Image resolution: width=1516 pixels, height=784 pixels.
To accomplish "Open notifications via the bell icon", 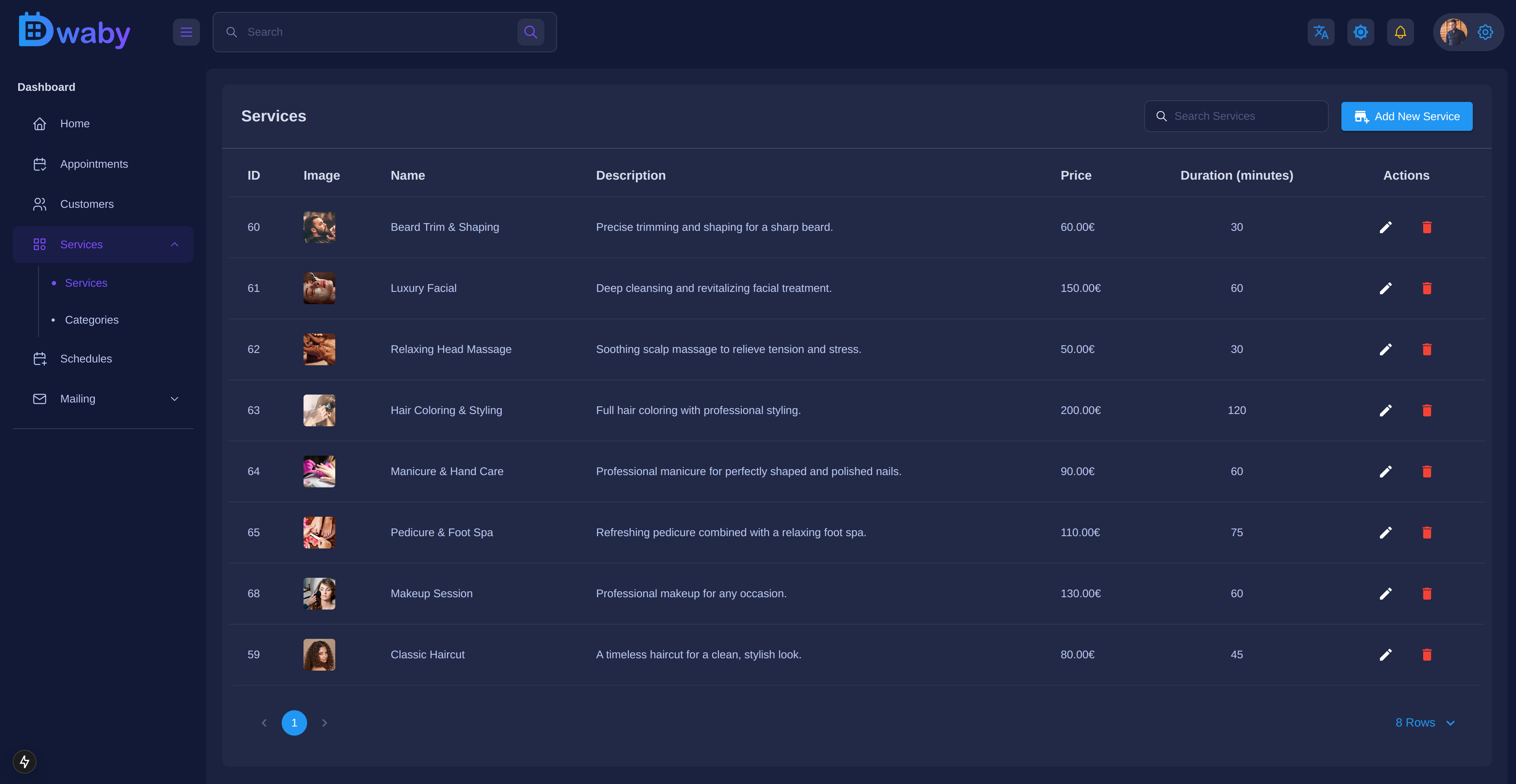I will point(1400,32).
